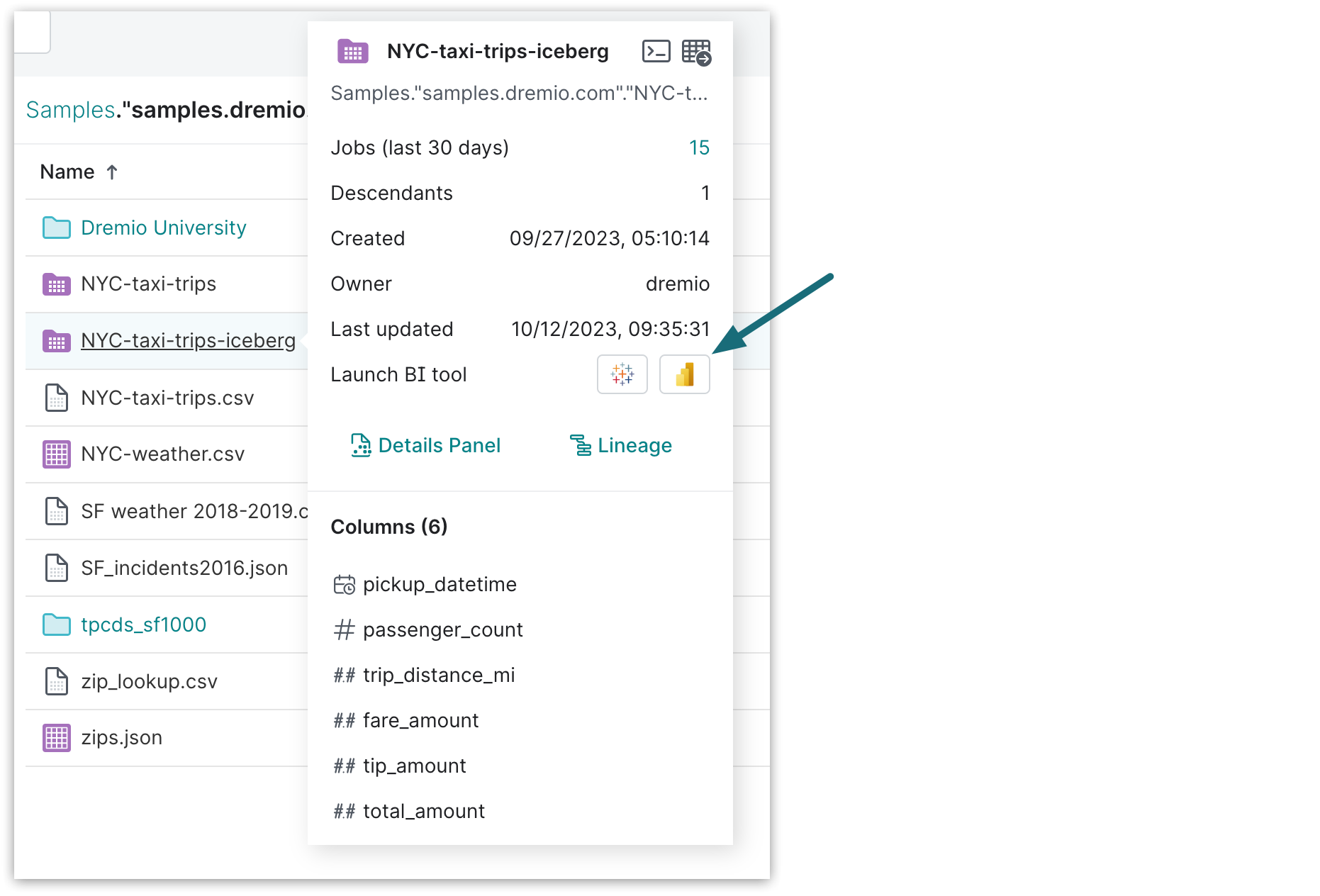Viewport: 1320px width, 896px height.
Task: Select the zip_lookup.csv file
Action: [149, 681]
